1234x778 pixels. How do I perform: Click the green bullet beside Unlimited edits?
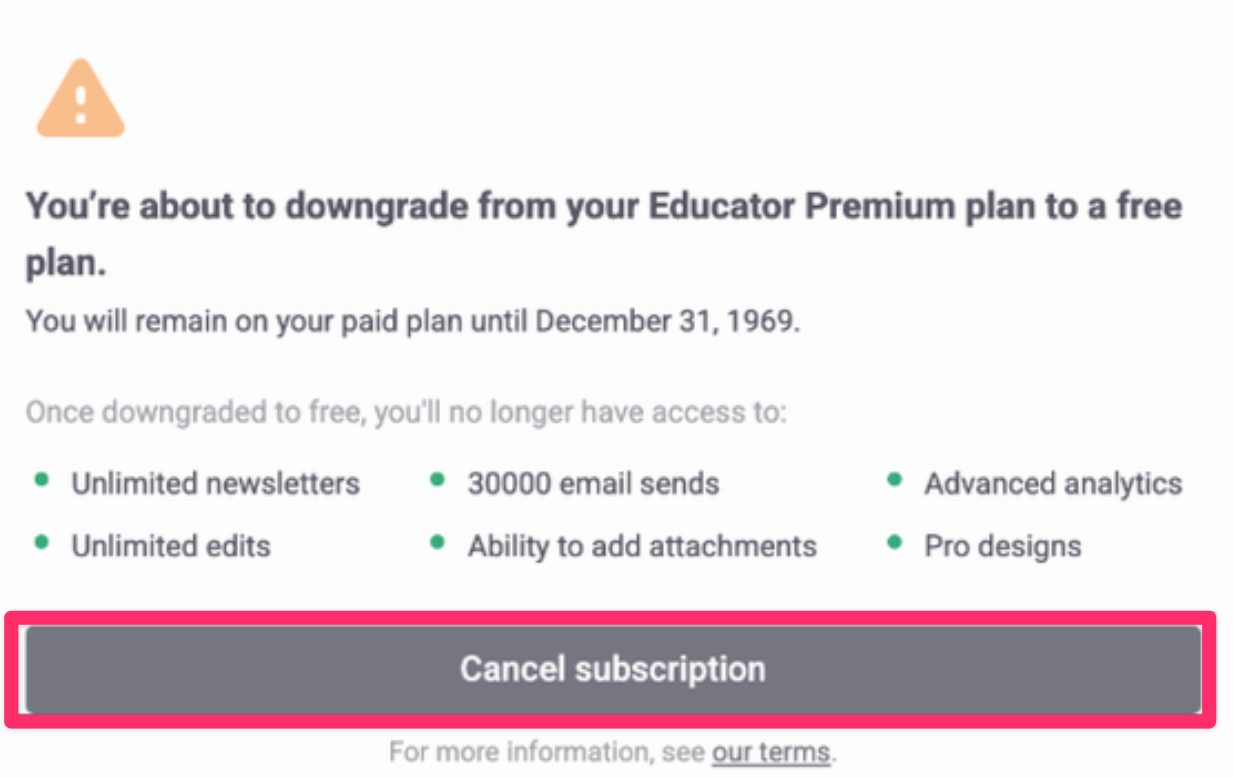click(41, 543)
